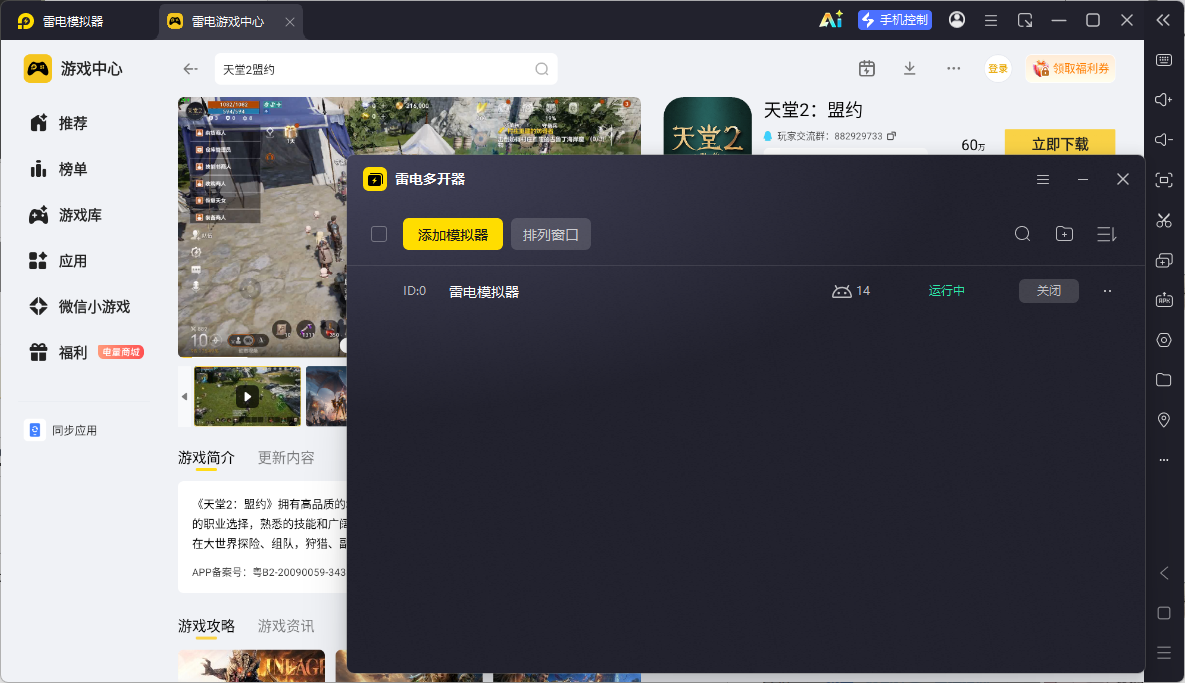Open 福利 welfare in left navigation
Image resolution: width=1185 pixels, height=683 pixels.
click(x=85, y=353)
